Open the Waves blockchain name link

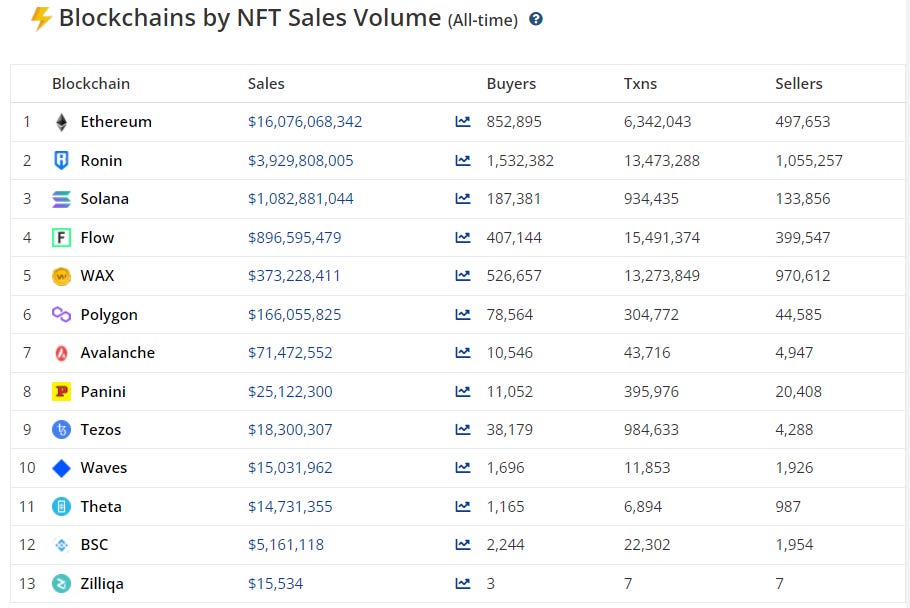(104, 468)
